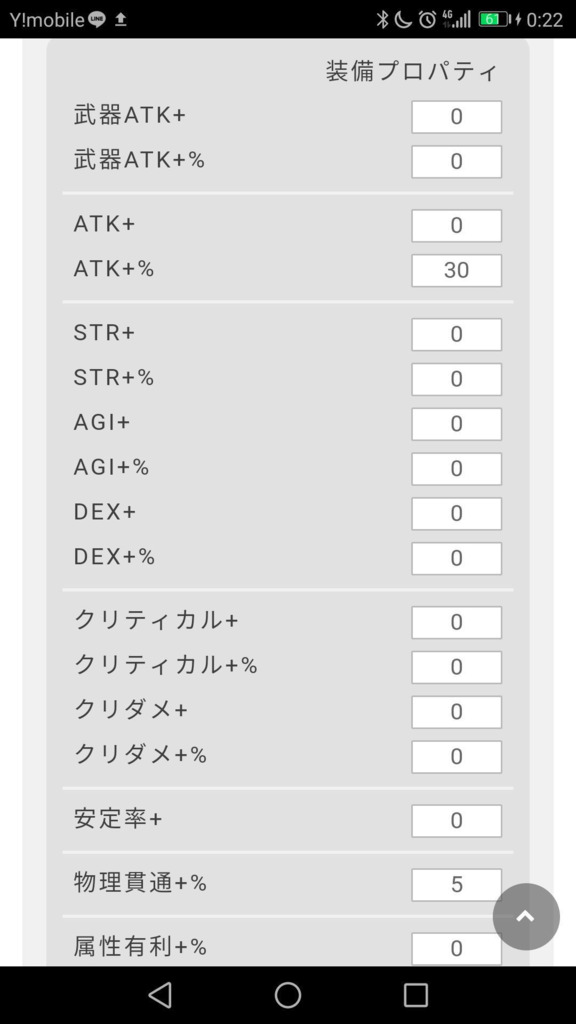Focus the 安定率+ input field
Image resolution: width=576 pixels, height=1024 pixels.
pyautogui.click(x=456, y=821)
